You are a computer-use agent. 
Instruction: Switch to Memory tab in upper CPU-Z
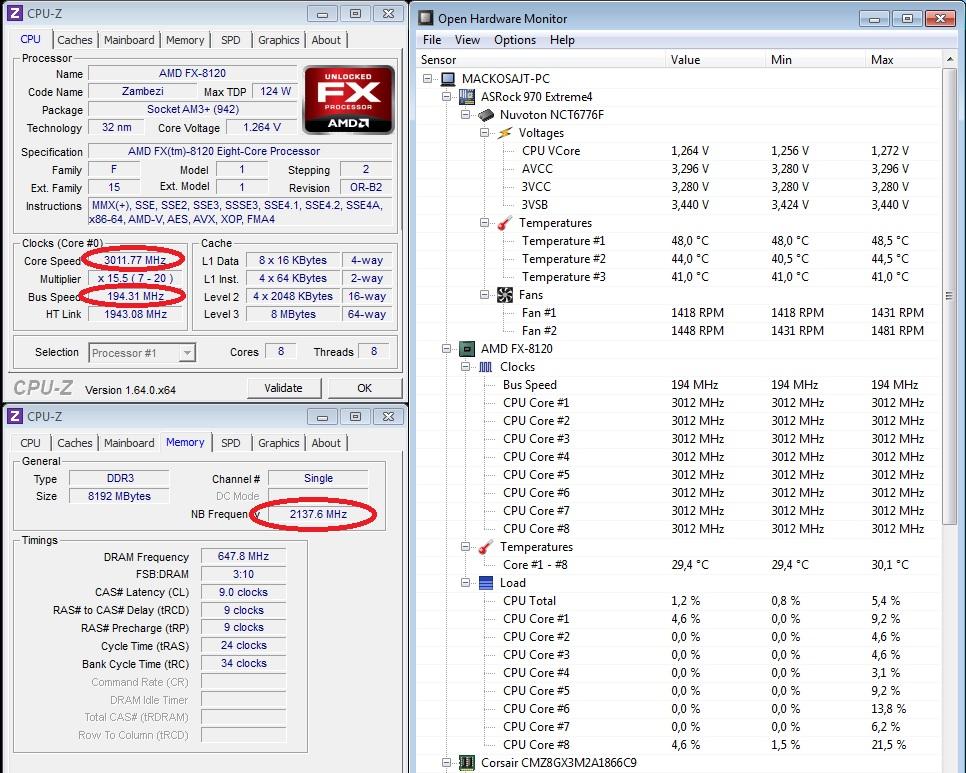click(185, 40)
